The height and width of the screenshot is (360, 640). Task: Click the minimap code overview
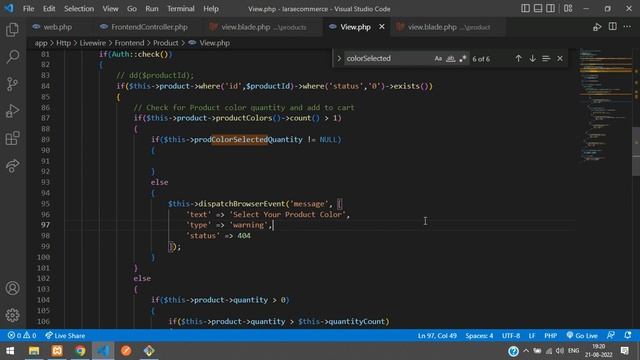[605, 106]
